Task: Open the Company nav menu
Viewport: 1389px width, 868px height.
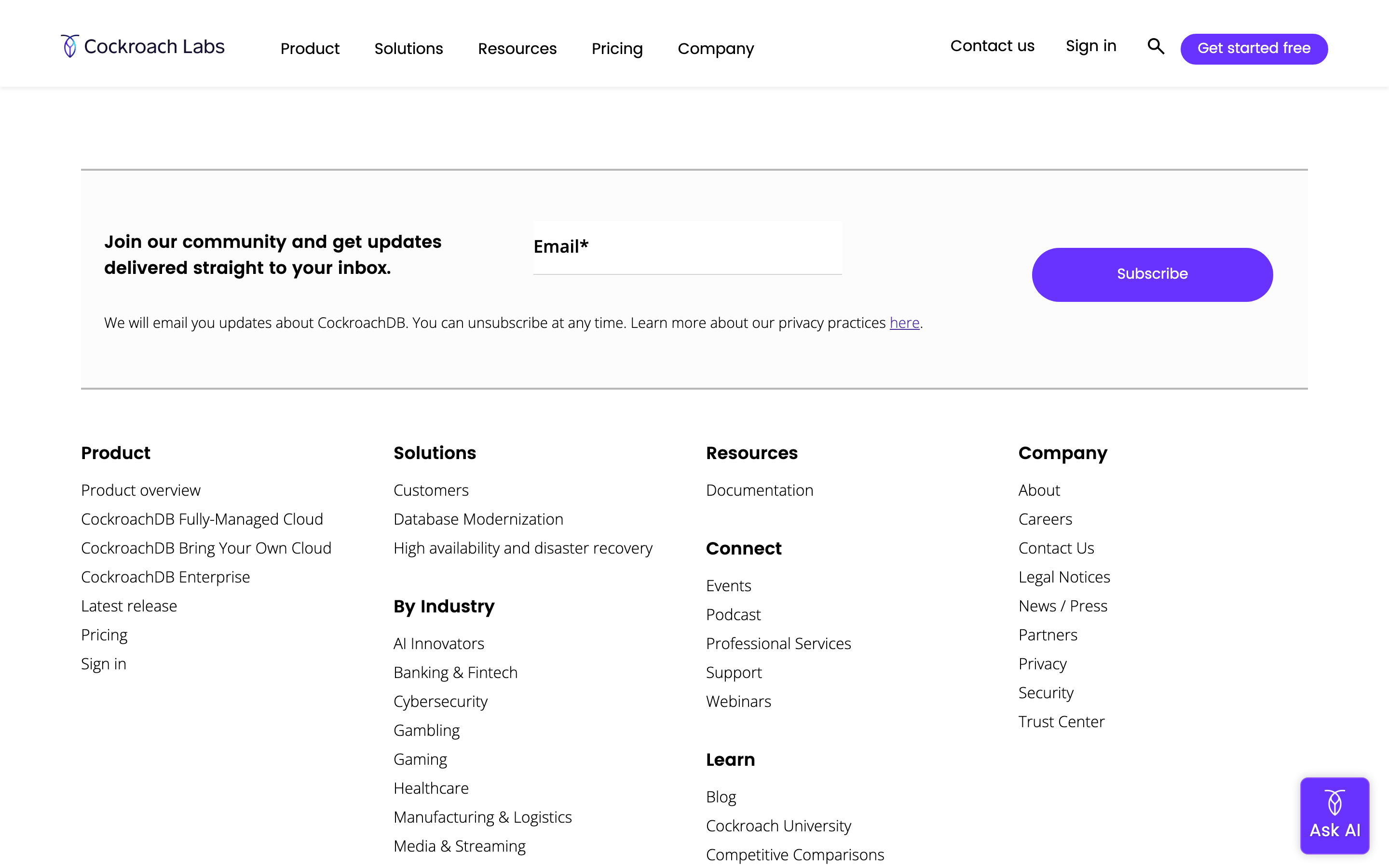Action: point(716,49)
